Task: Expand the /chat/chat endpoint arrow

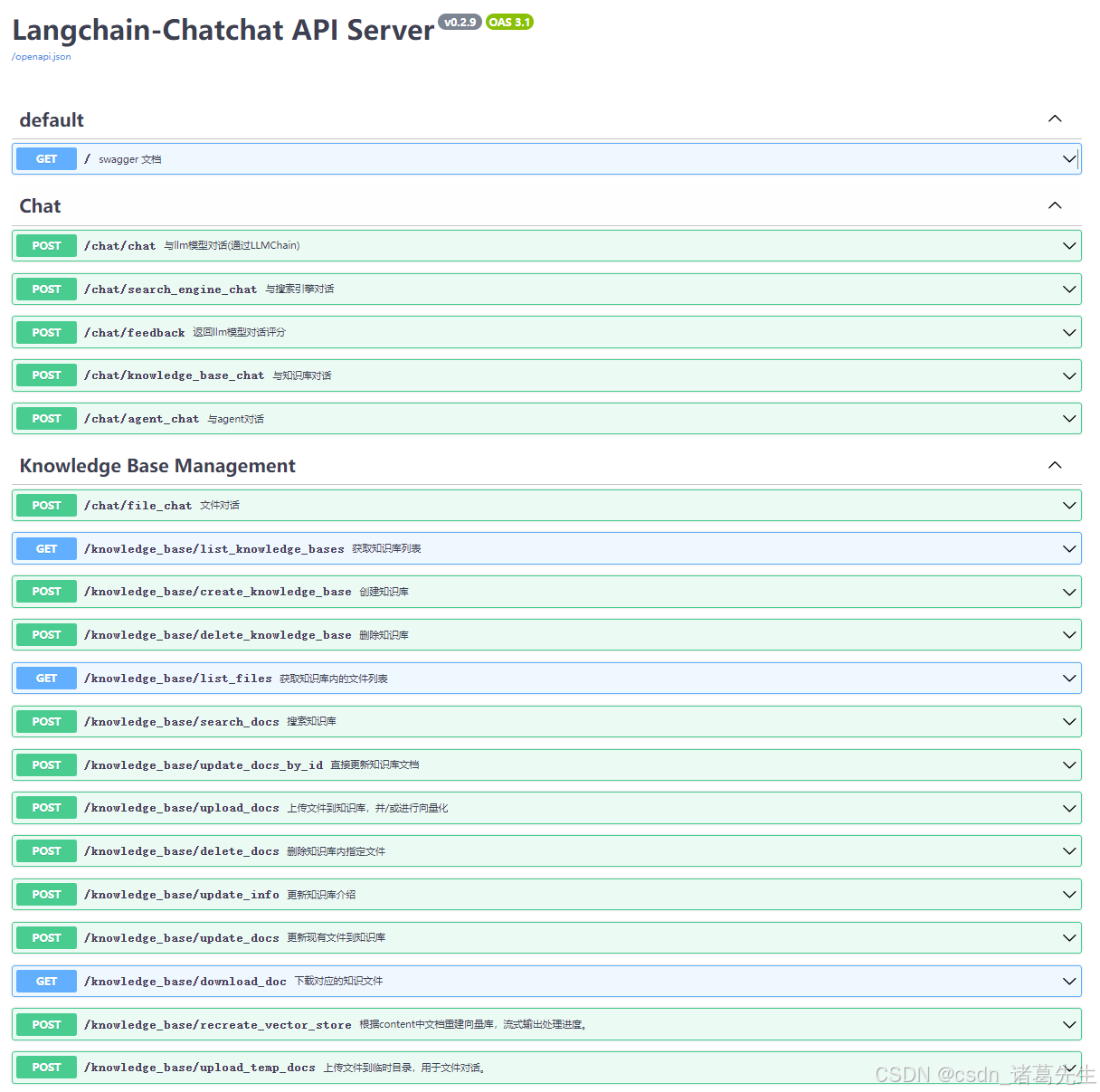Action: click(x=1069, y=246)
